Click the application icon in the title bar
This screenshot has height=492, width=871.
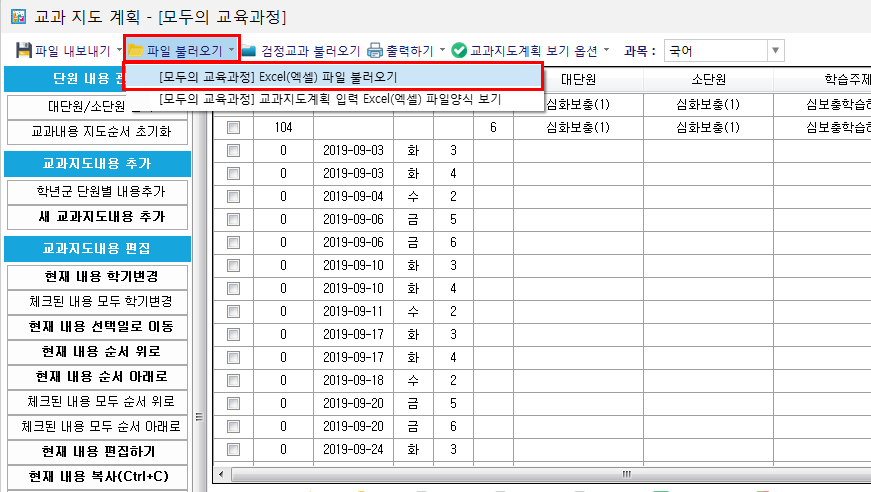pos(18,16)
